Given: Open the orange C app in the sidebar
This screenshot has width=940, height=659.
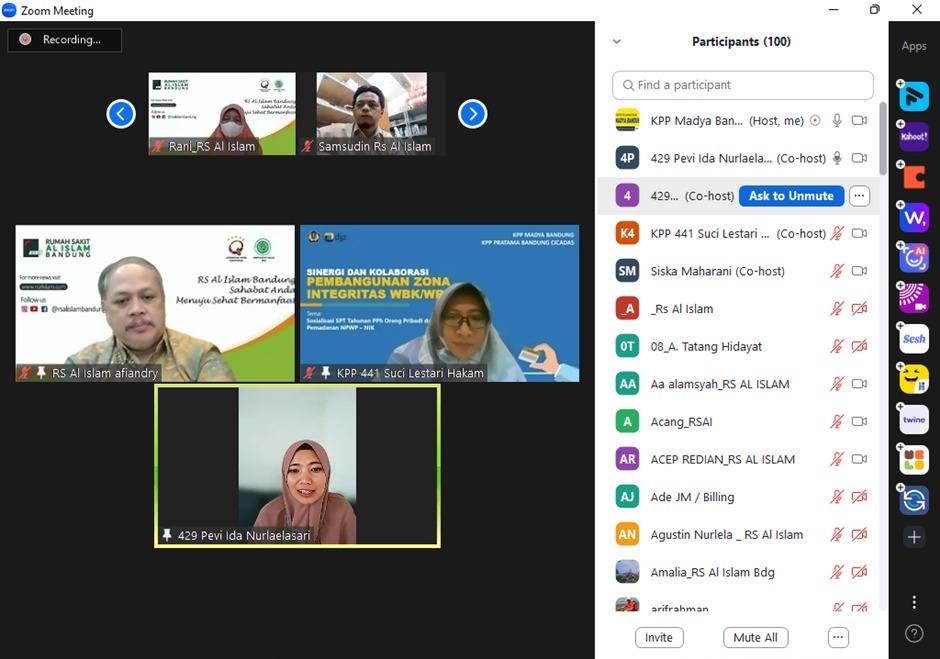Looking at the screenshot, I should click(x=914, y=177).
